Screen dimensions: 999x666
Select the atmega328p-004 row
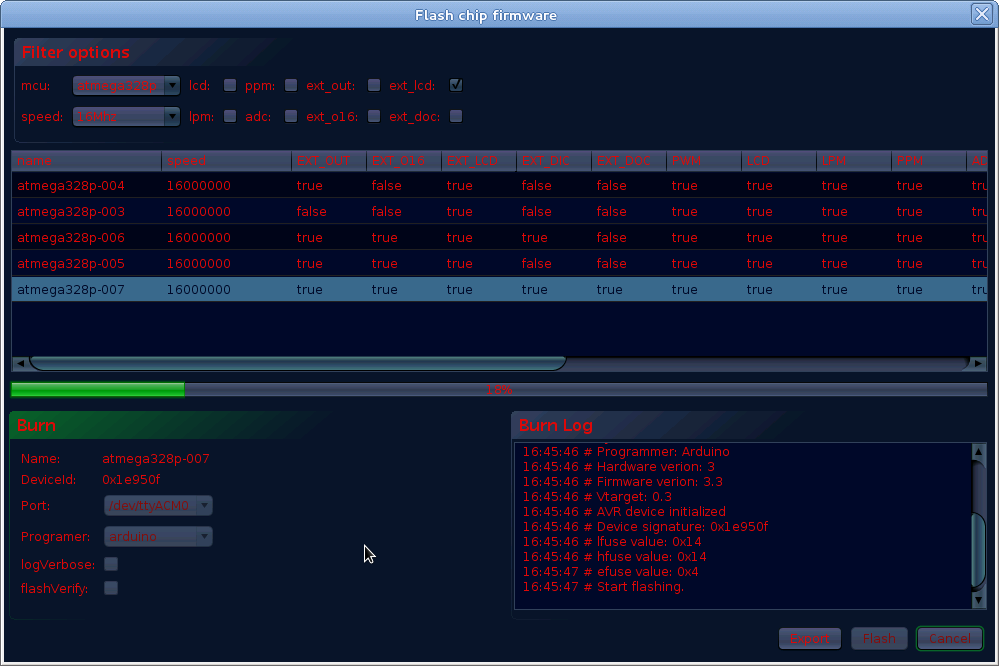point(500,185)
